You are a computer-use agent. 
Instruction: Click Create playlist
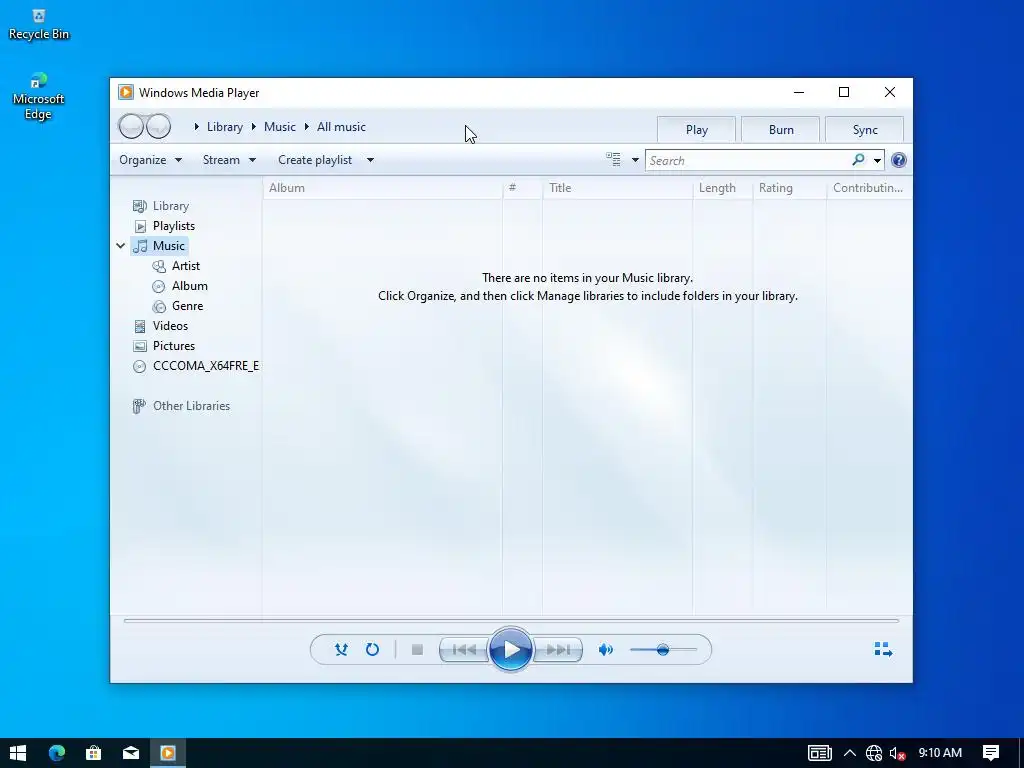(315, 160)
